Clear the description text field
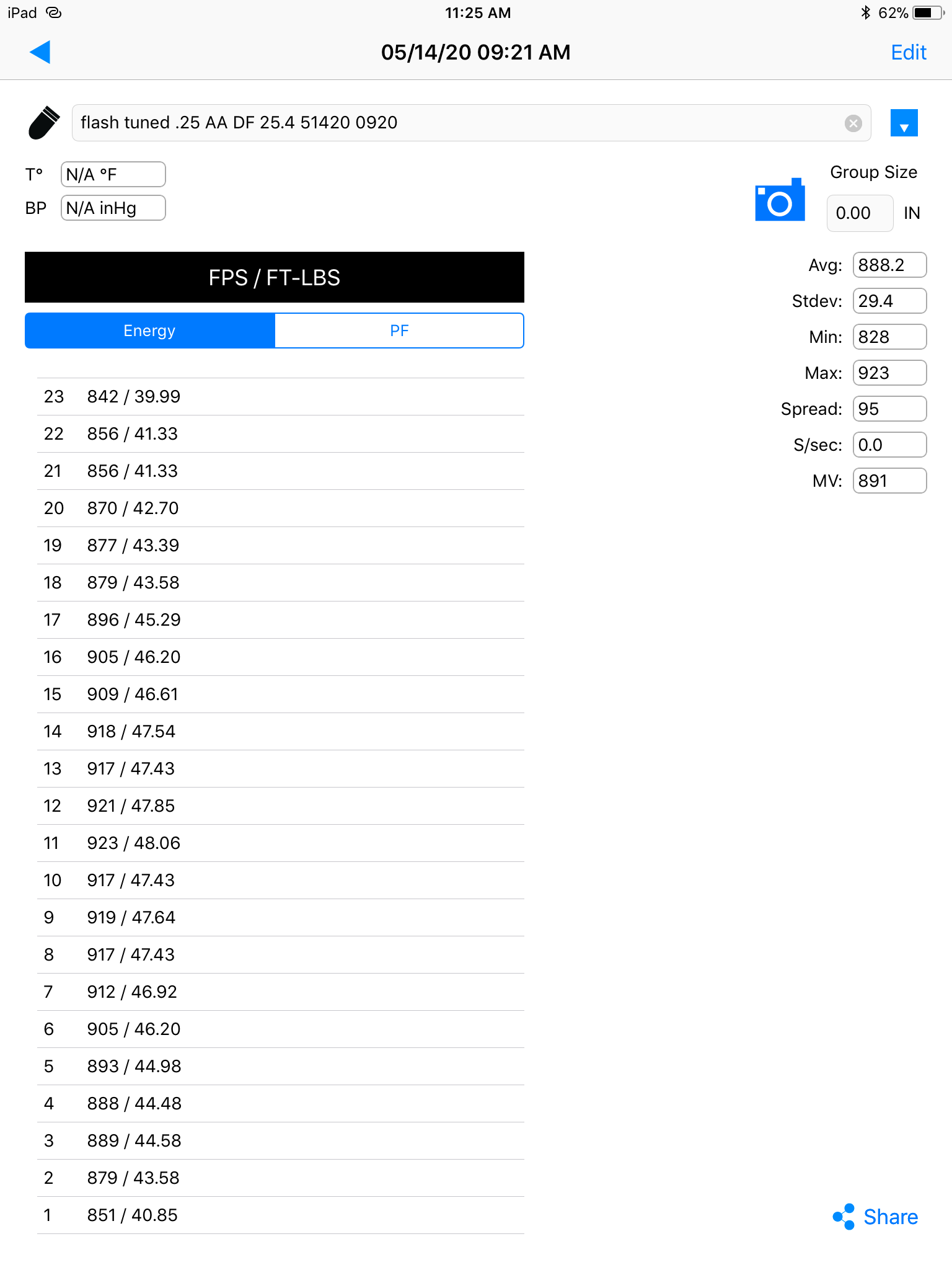 853,123
